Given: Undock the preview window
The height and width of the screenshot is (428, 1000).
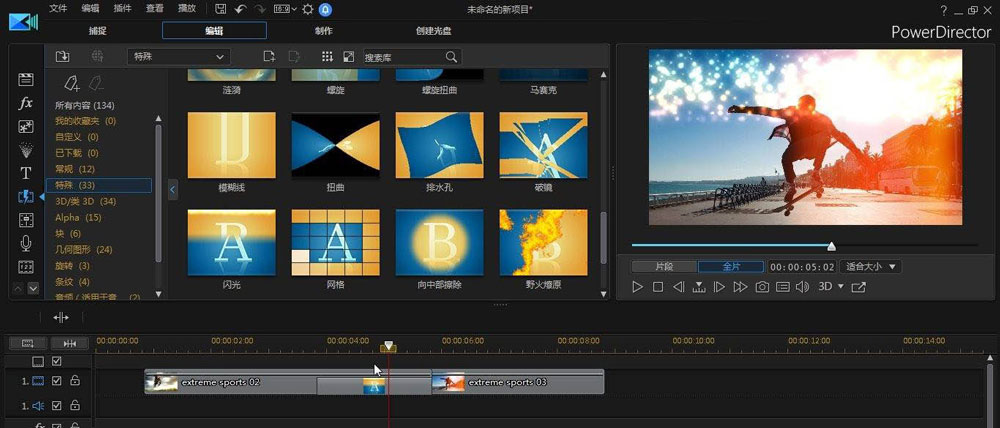Looking at the screenshot, I should point(858,287).
